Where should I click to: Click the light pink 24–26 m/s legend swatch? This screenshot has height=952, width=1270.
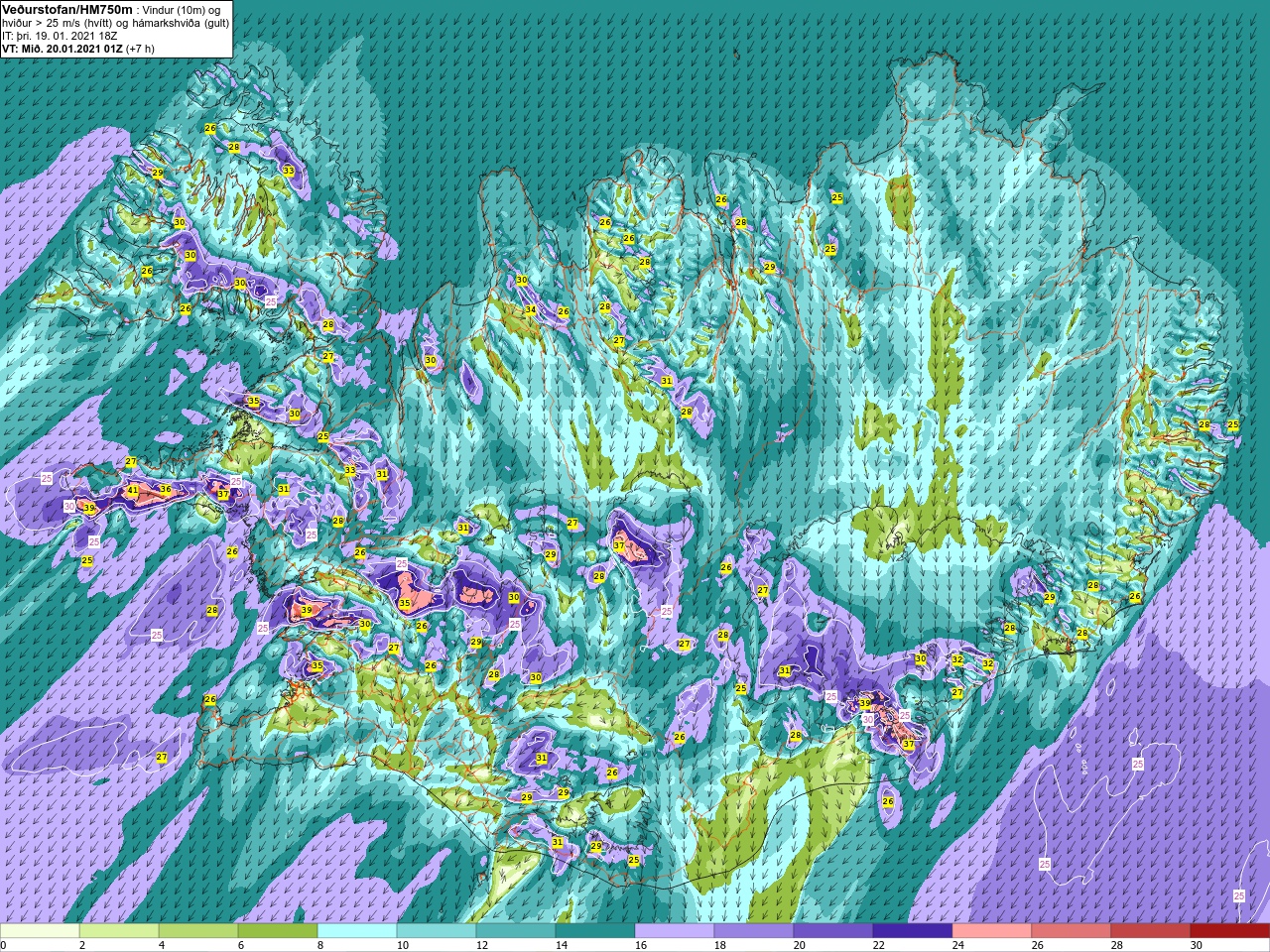pos(992,931)
